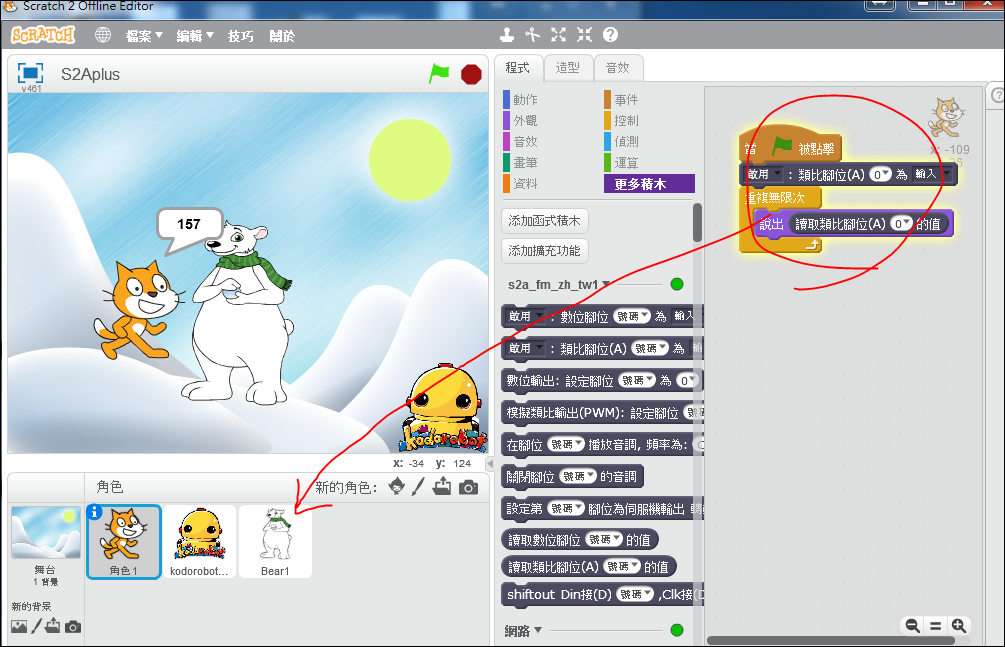This screenshot has height=647, width=1005.
Task: Select the 資料 data block category
Action: pos(520,183)
